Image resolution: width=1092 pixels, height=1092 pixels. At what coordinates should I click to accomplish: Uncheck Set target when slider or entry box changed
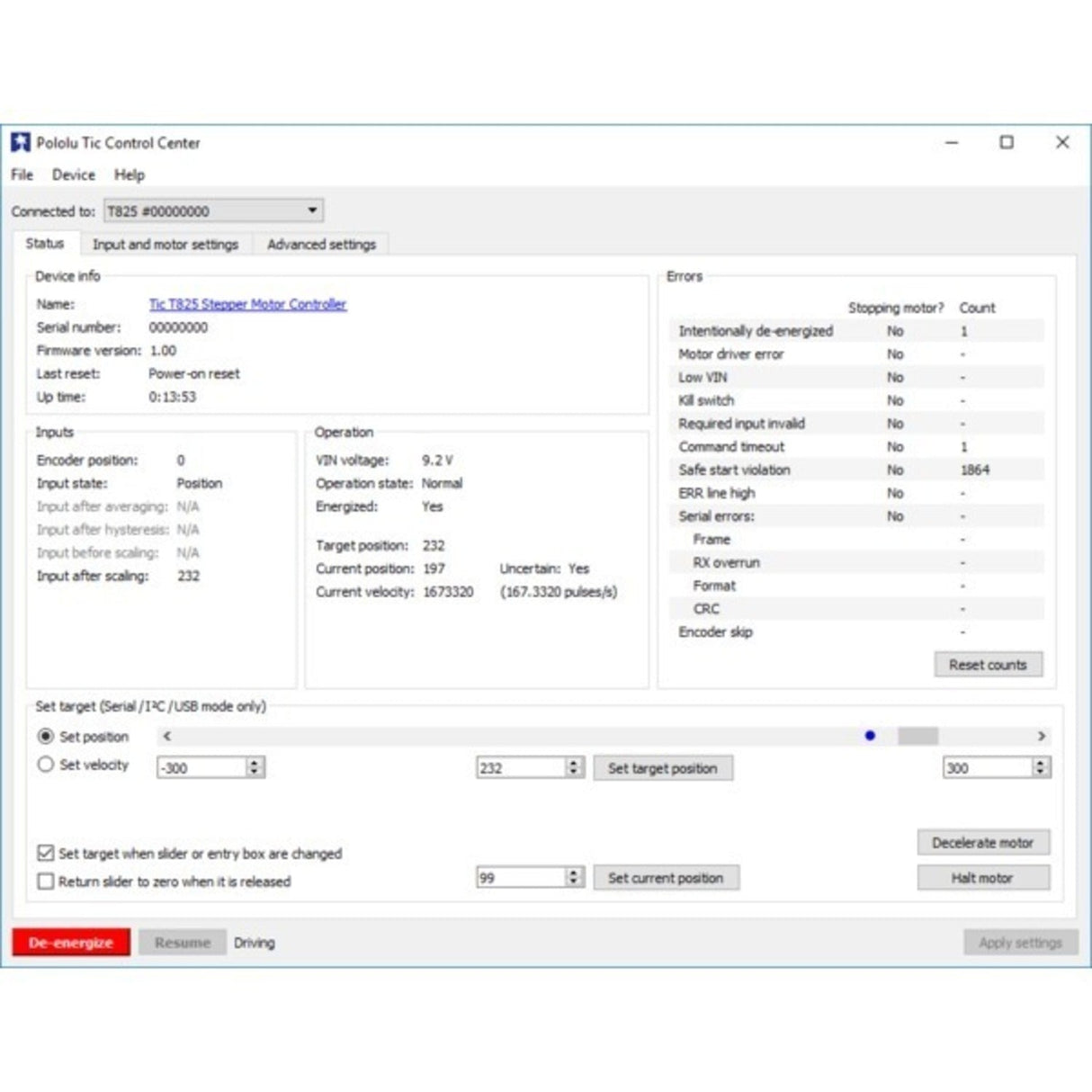pyautogui.click(x=45, y=854)
